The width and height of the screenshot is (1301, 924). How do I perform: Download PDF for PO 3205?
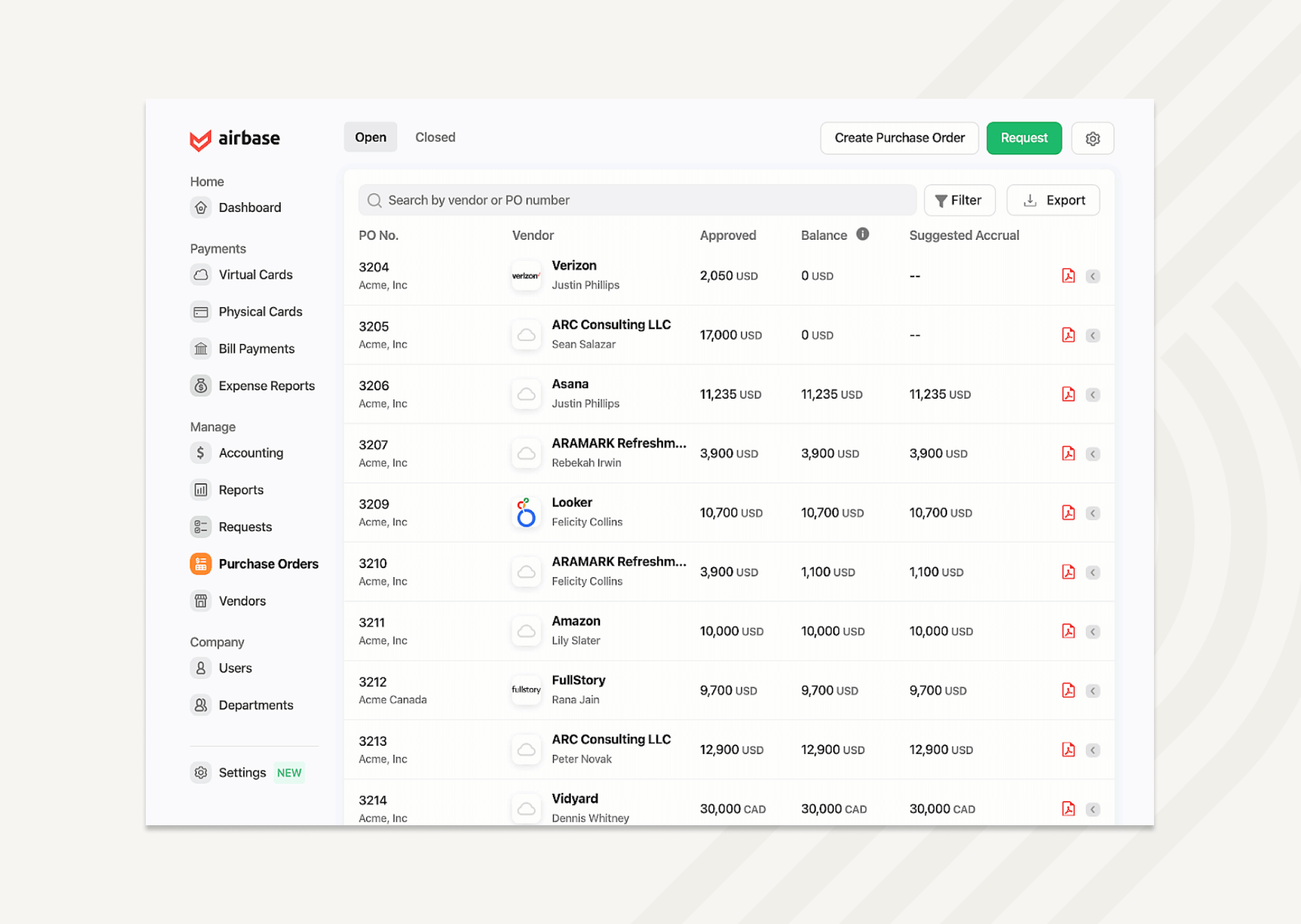1069,335
